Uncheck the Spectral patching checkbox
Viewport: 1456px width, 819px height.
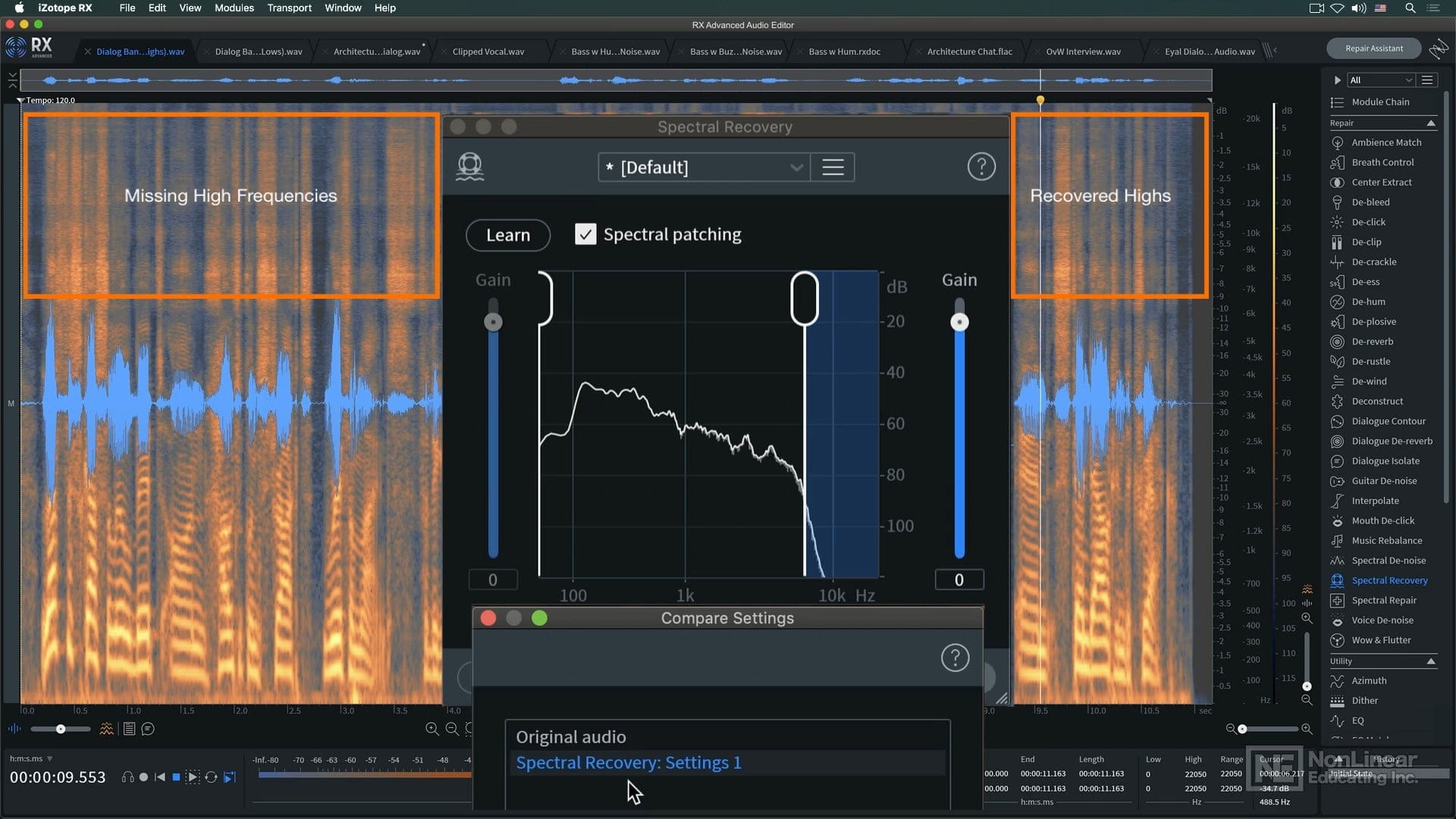coord(585,234)
